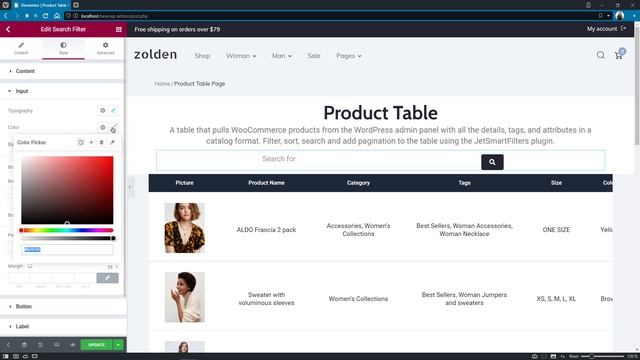Open the browser profile avatar
This screenshot has width=640, height=360.
(620, 16)
